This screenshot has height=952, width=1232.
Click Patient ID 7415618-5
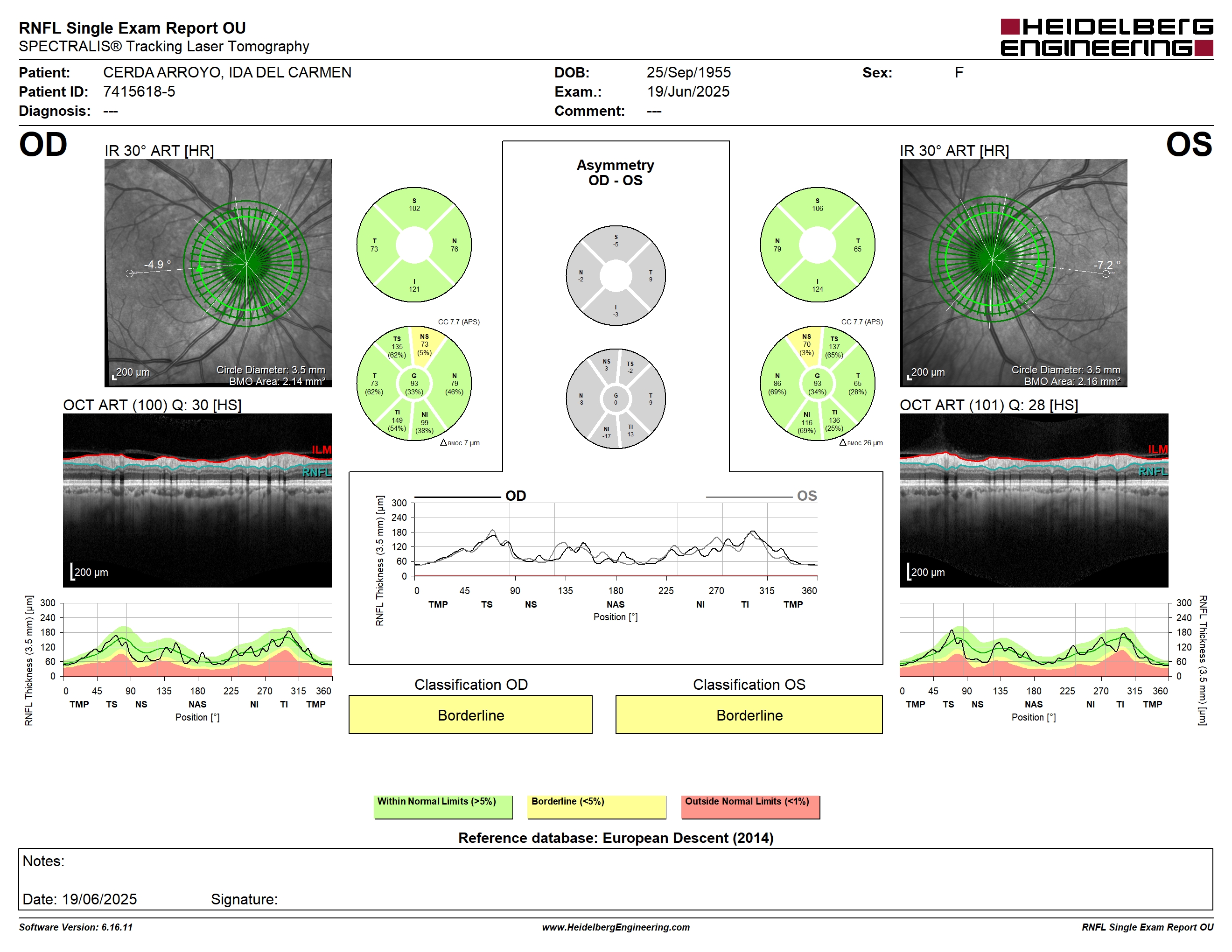[x=139, y=91]
